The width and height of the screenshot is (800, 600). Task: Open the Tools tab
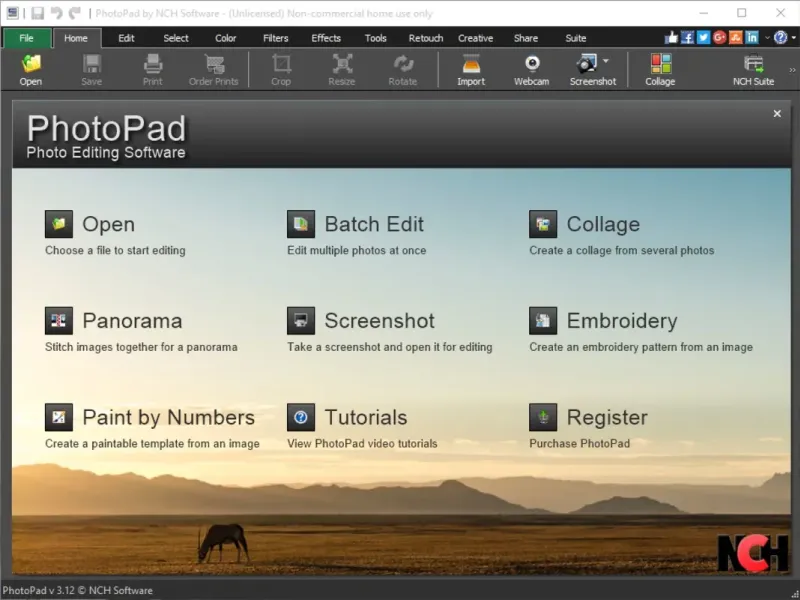[376, 38]
